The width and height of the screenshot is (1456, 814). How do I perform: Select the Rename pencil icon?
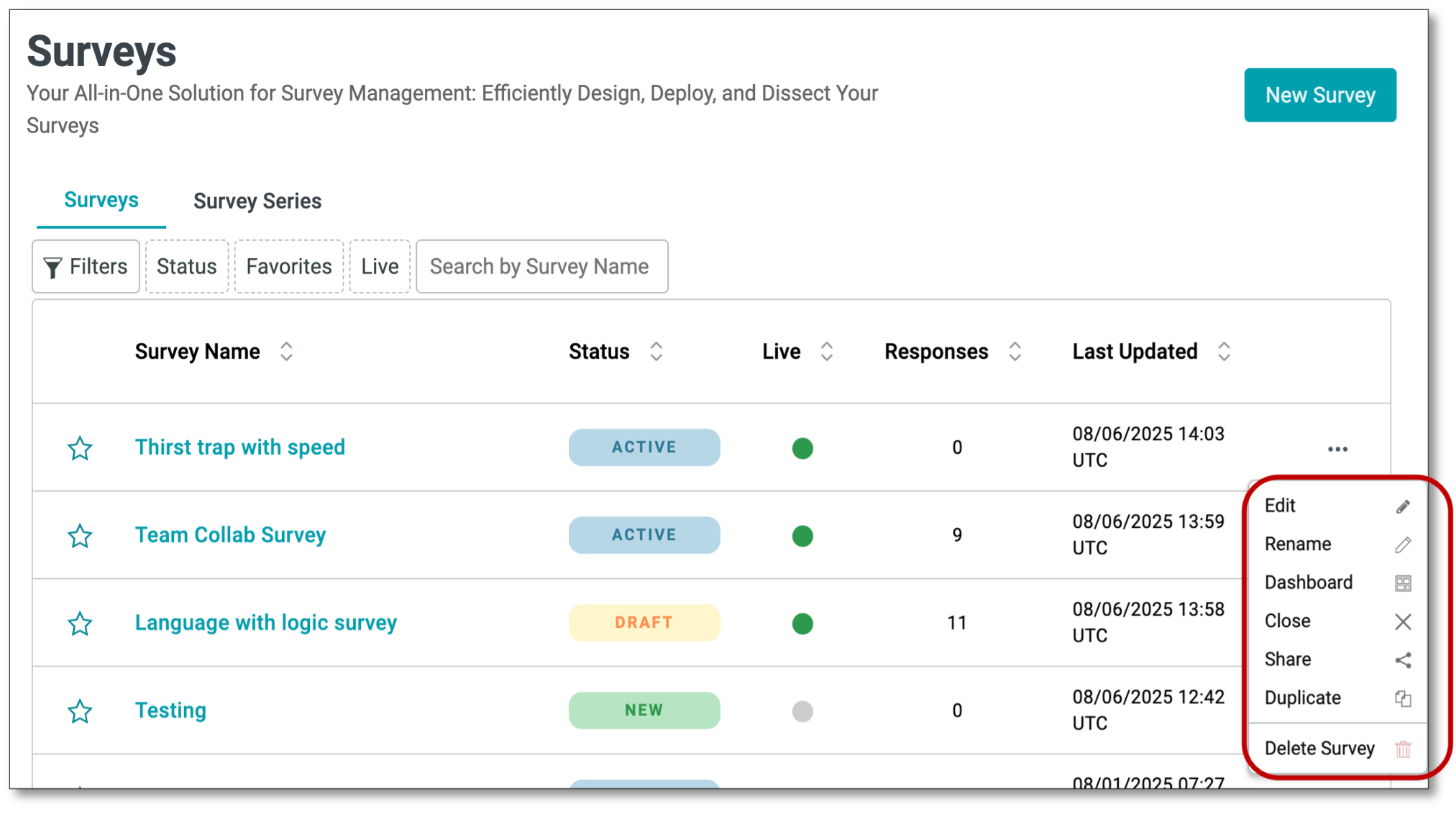(1401, 544)
